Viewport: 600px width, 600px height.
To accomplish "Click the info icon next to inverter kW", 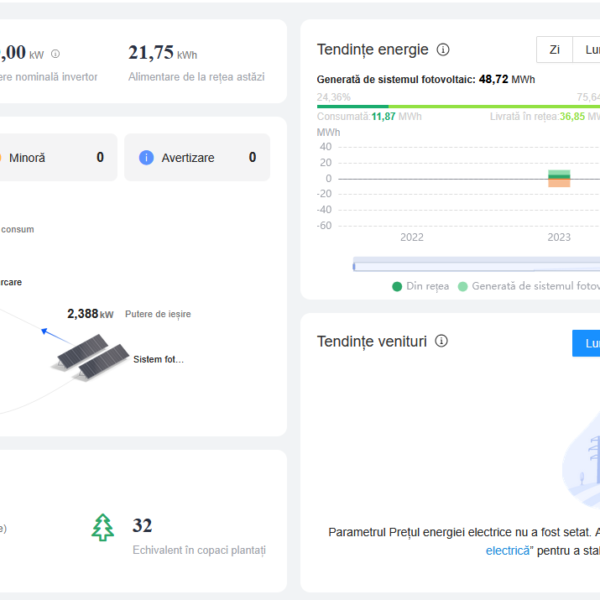I will [55, 54].
